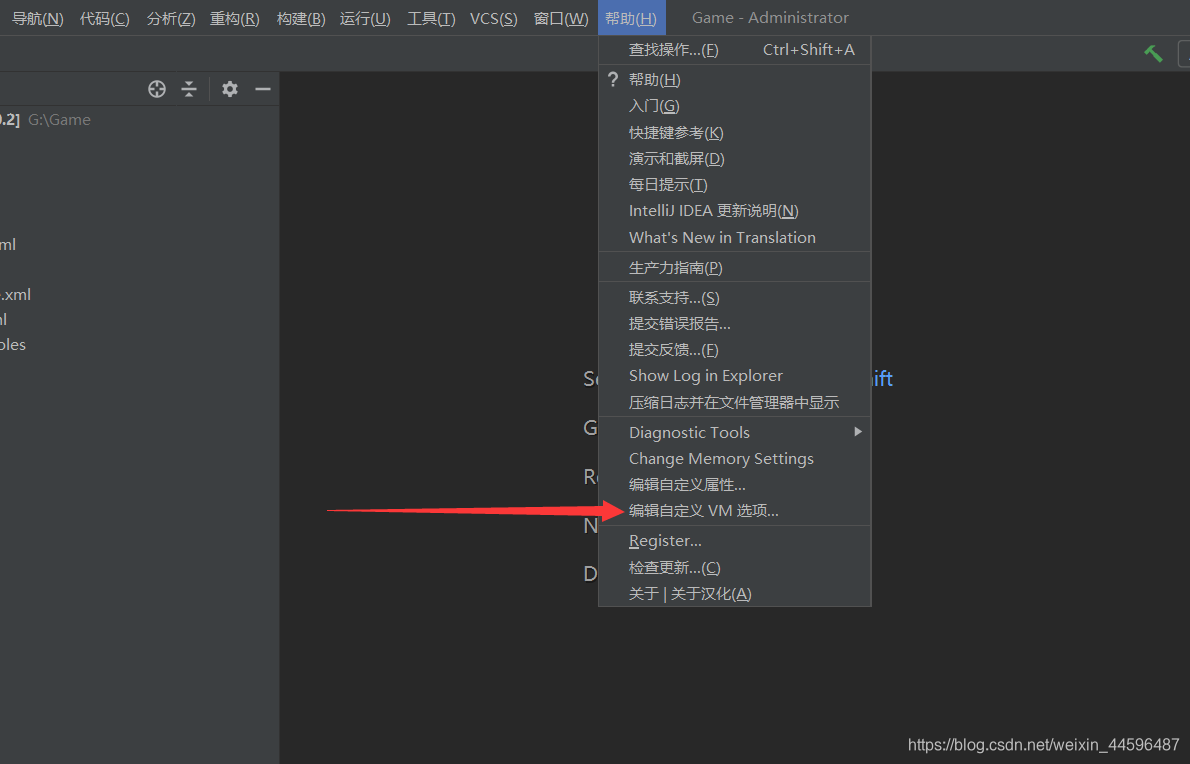Select 帮助(H) entry with question mark
This screenshot has width=1190, height=764.
[x=735, y=80]
